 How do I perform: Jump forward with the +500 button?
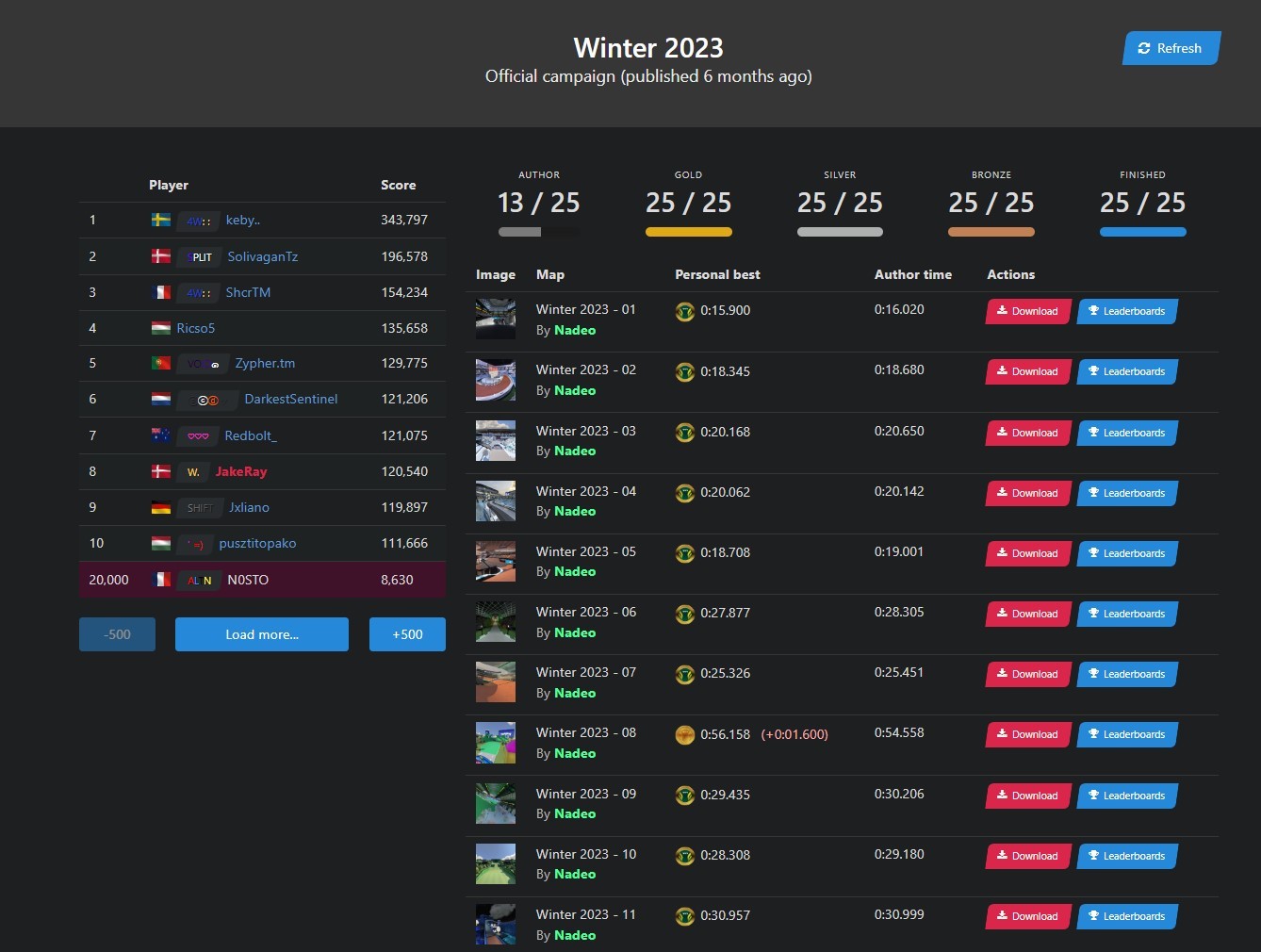pyautogui.click(x=407, y=634)
